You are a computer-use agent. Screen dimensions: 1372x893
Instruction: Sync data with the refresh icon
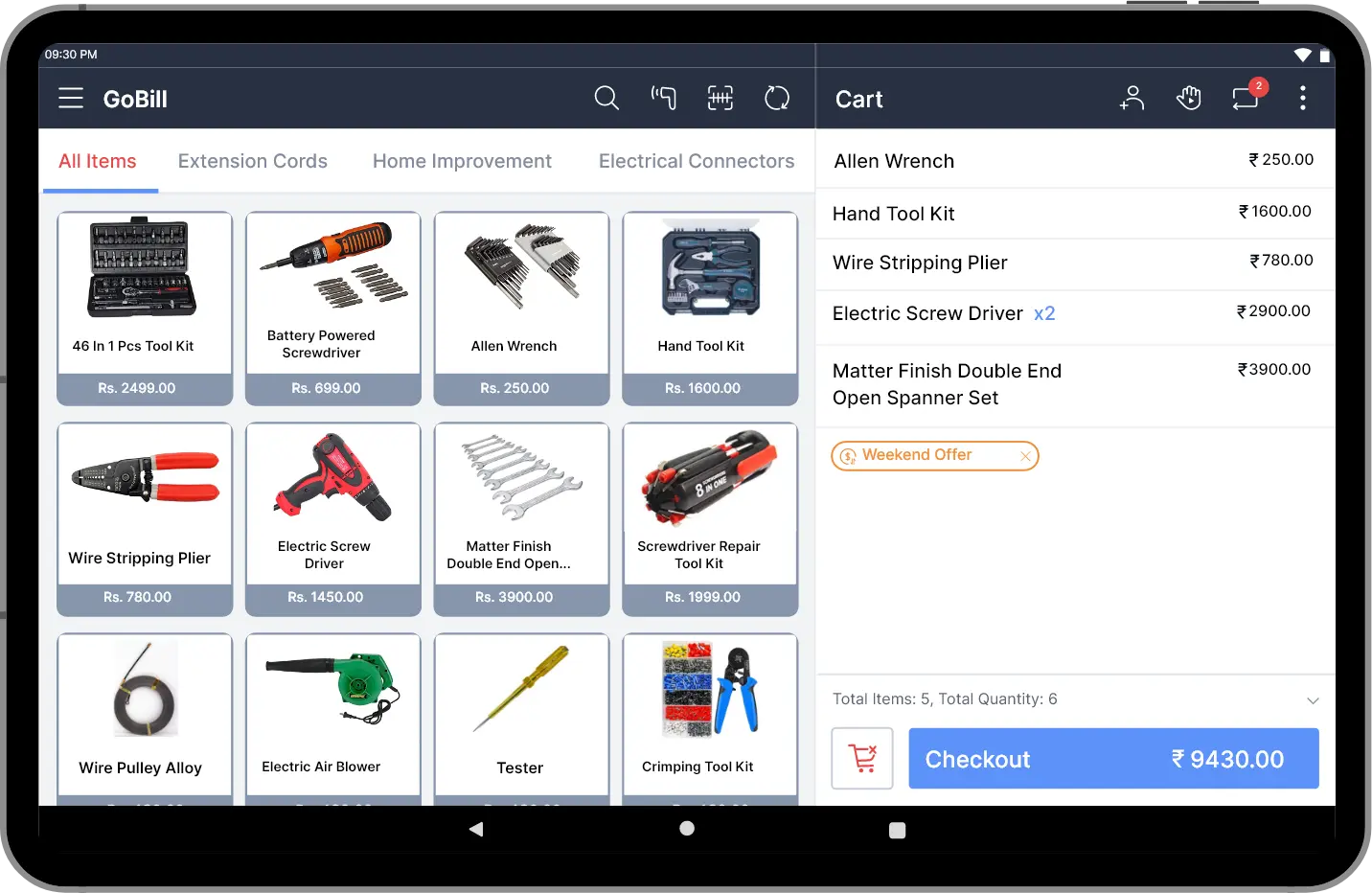click(777, 98)
